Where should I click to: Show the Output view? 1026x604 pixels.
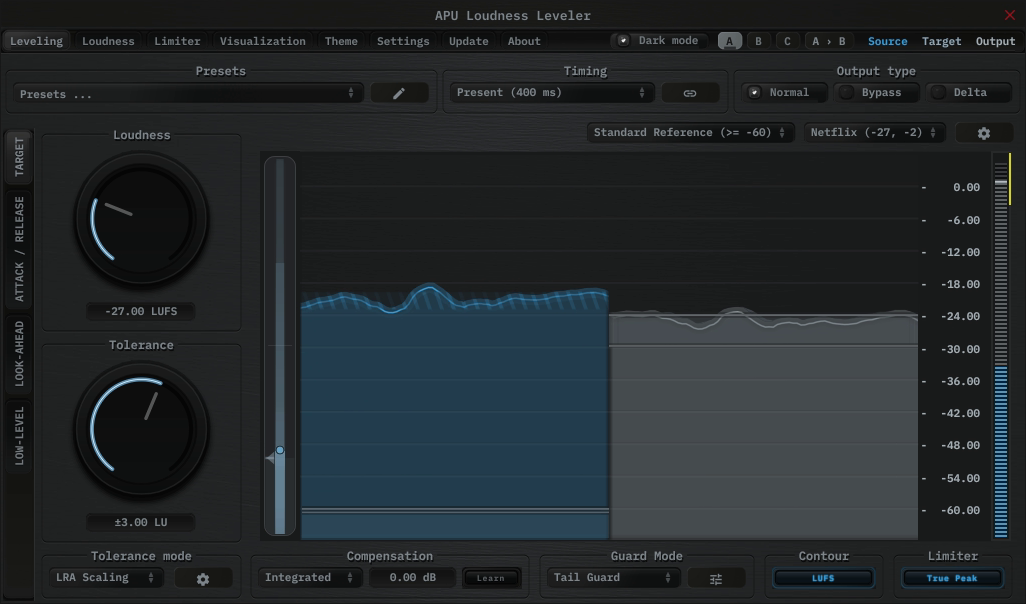pos(995,41)
